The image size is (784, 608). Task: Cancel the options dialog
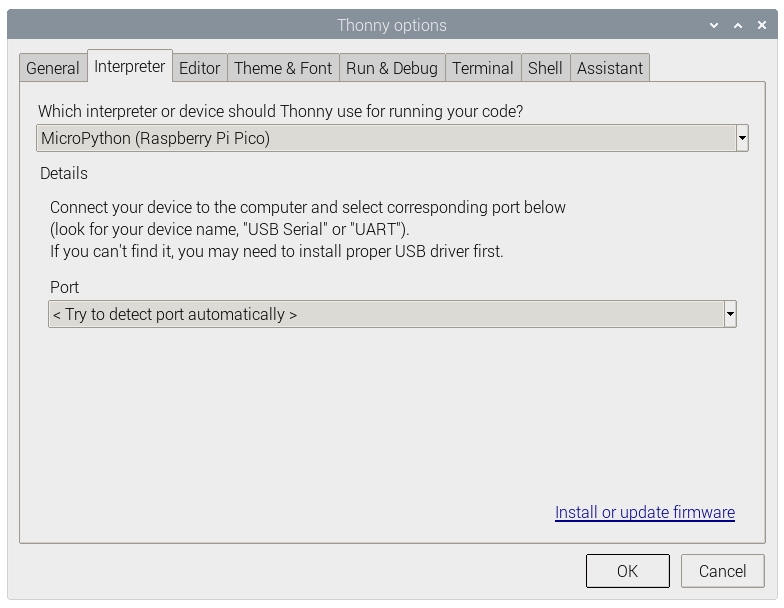[722, 571]
